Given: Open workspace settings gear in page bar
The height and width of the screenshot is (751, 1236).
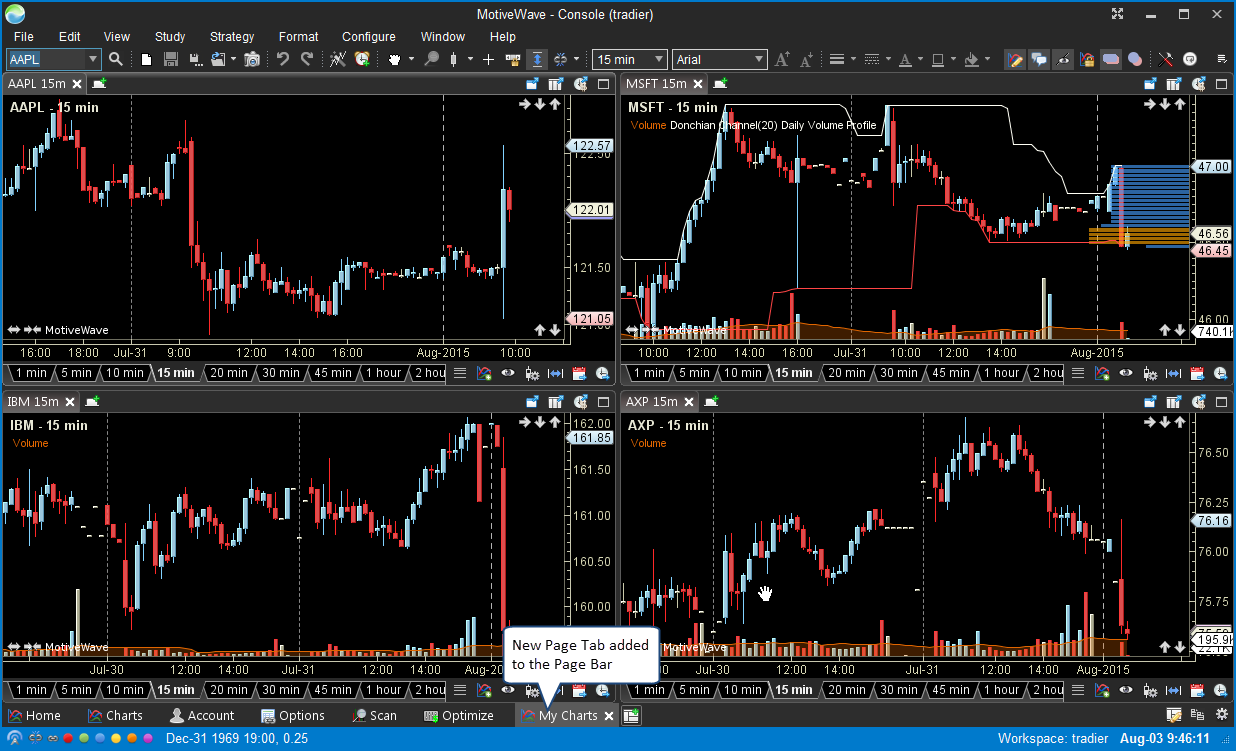Looking at the screenshot, I should click(1221, 715).
